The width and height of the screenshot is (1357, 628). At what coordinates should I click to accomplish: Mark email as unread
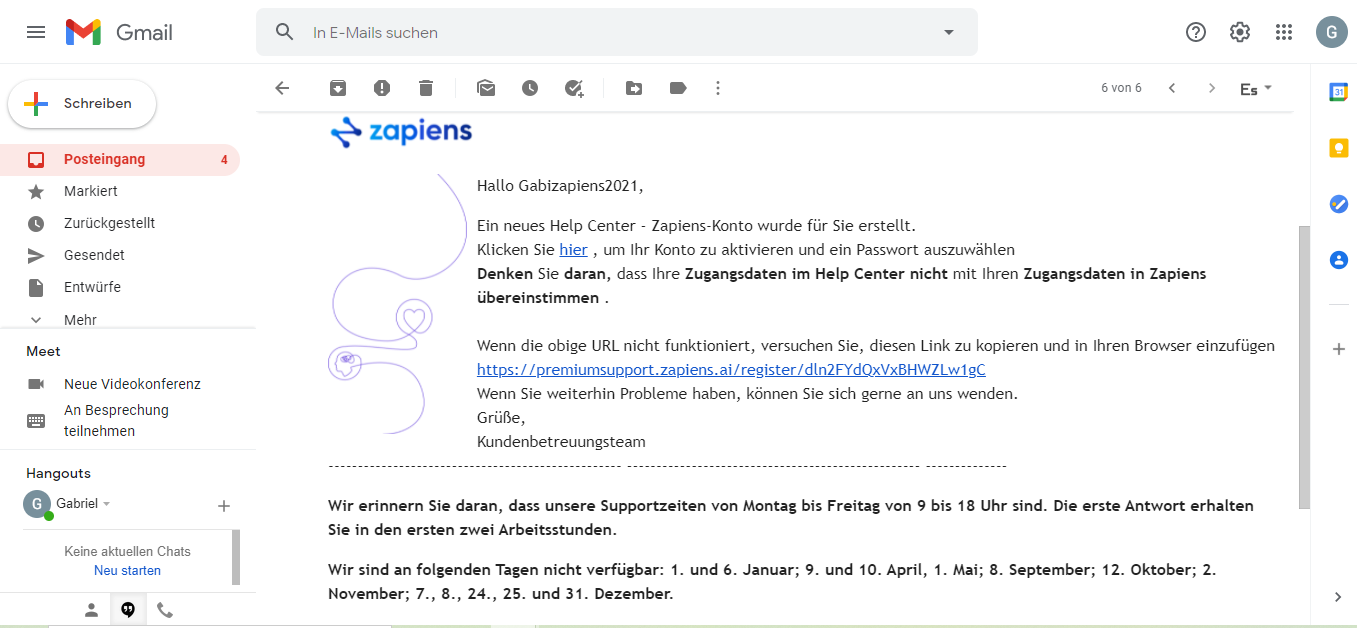coord(486,88)
